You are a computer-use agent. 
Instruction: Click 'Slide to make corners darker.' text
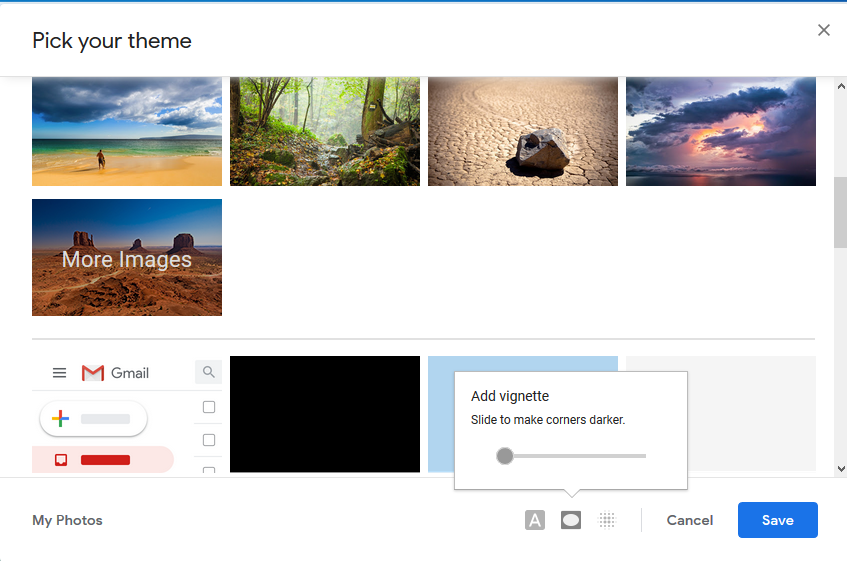[548, 420]
